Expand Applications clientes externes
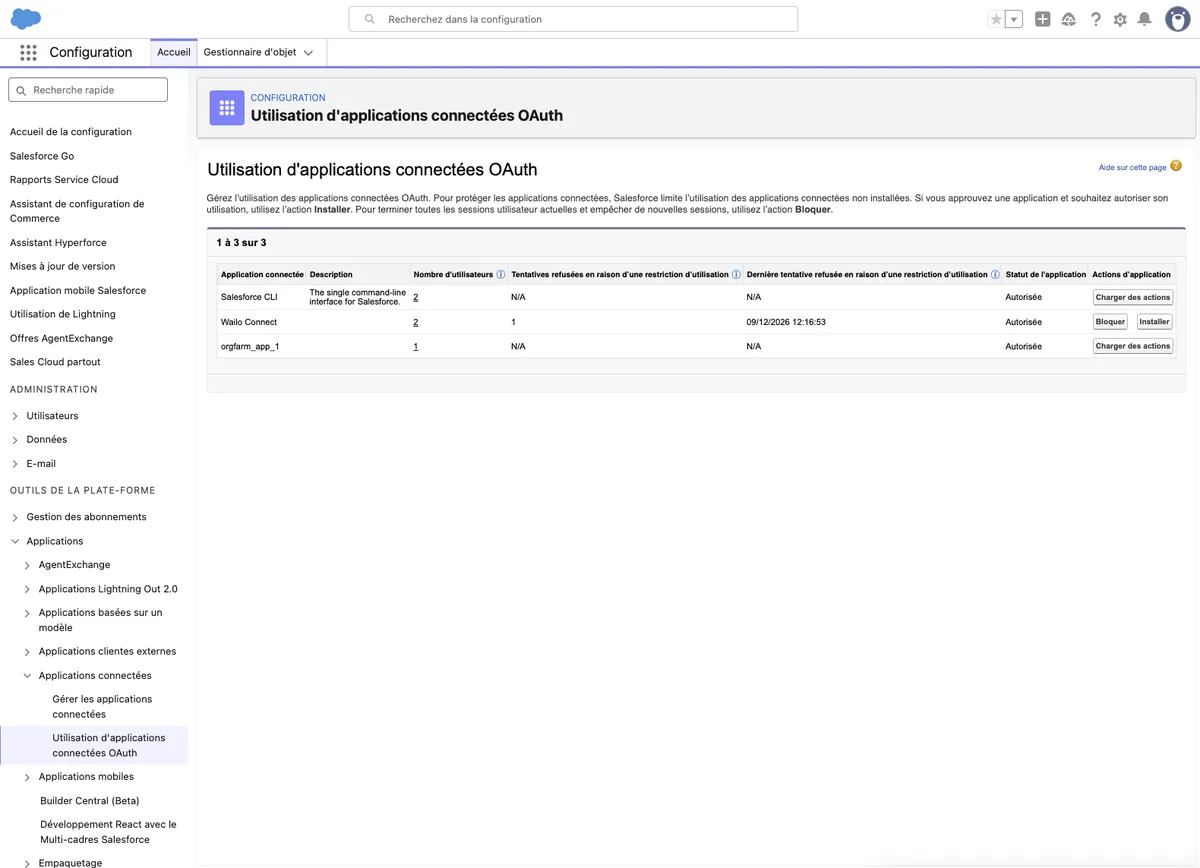 point(27,652)
